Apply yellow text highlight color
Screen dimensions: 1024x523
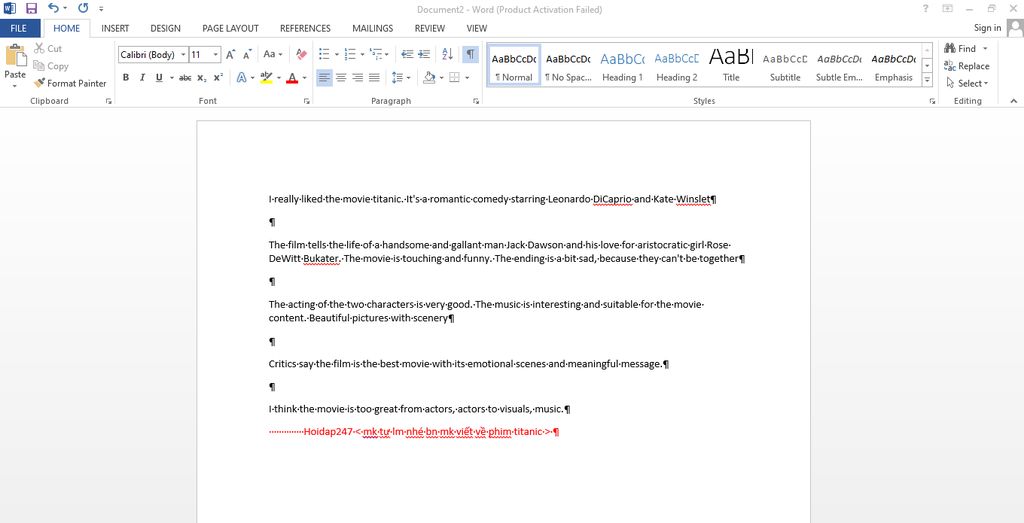pyautogui.click(x=266, y=78)
